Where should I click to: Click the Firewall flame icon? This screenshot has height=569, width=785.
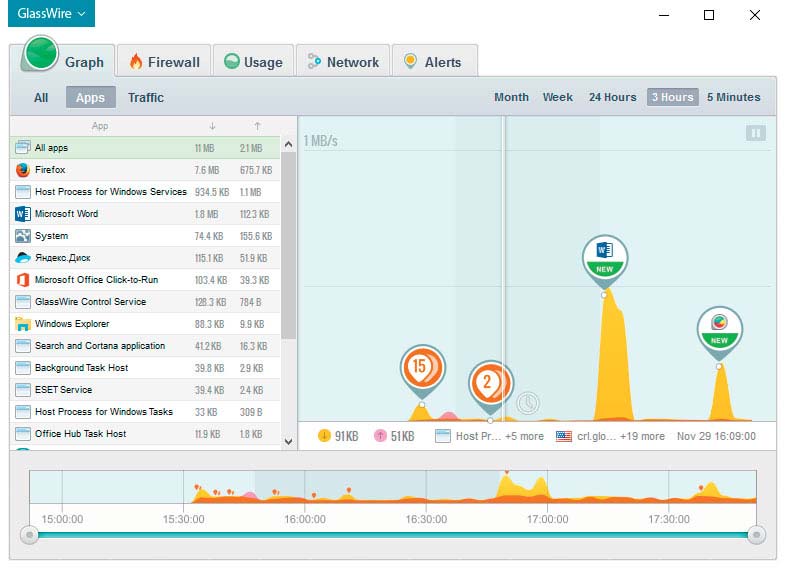point(136,61)
